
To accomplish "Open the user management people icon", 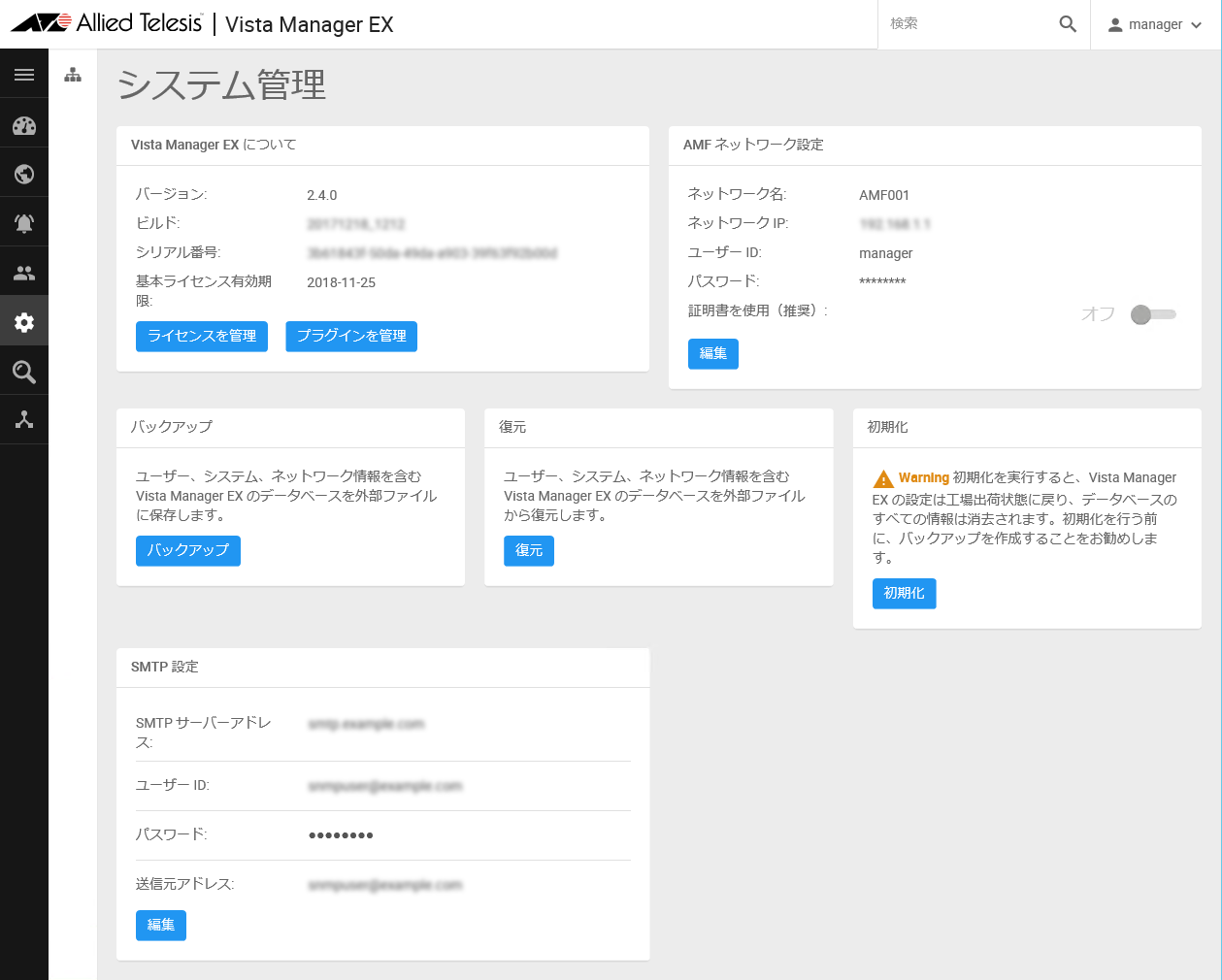I will pos(24,273).
